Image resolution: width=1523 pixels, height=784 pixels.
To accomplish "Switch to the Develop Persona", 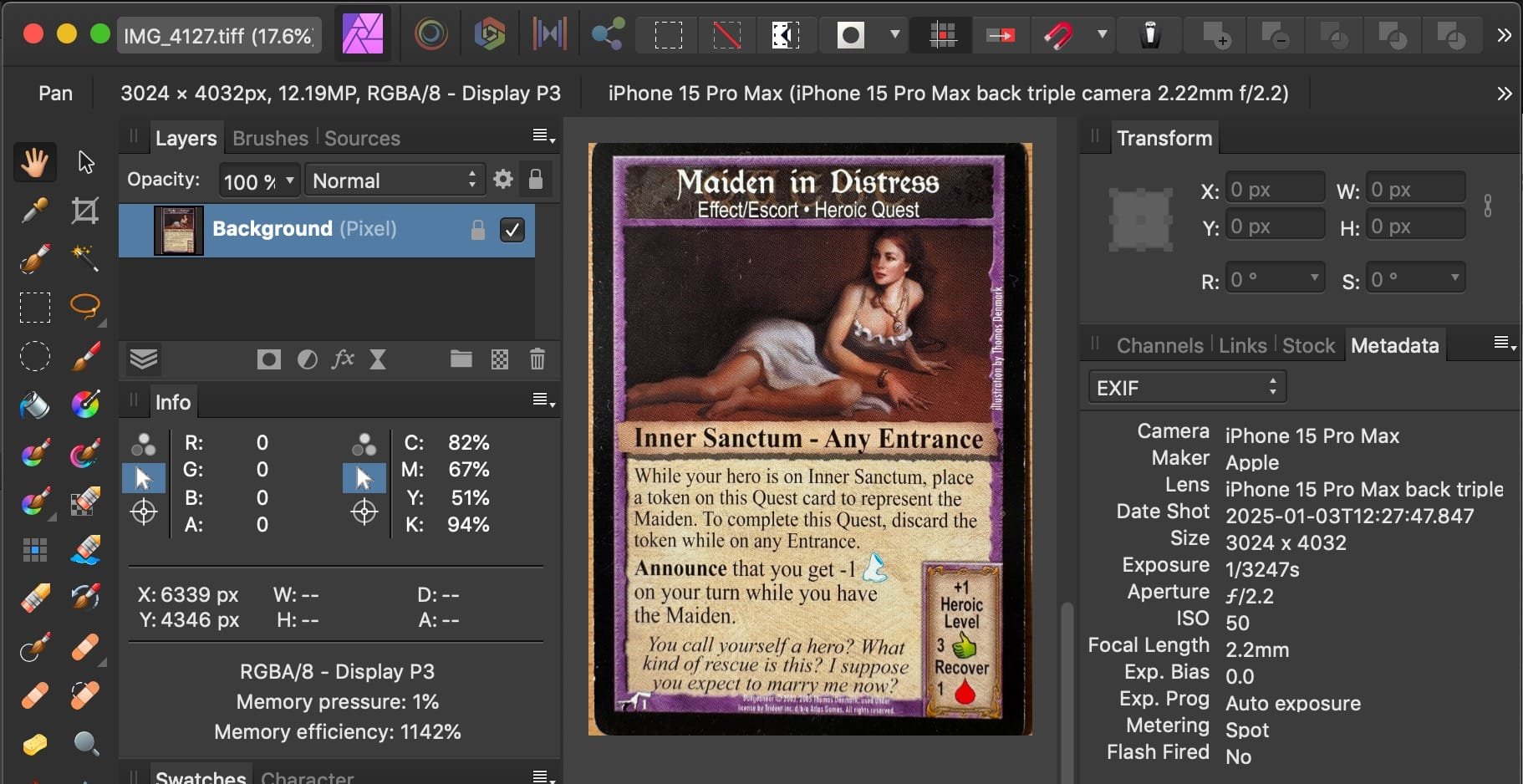I will (x=490, y=34).
